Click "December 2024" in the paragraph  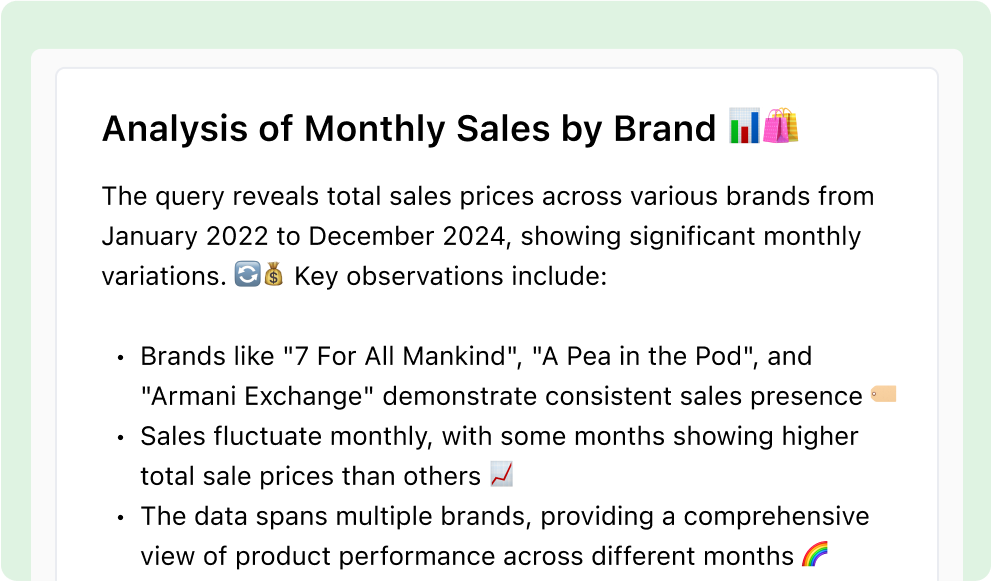408,236
